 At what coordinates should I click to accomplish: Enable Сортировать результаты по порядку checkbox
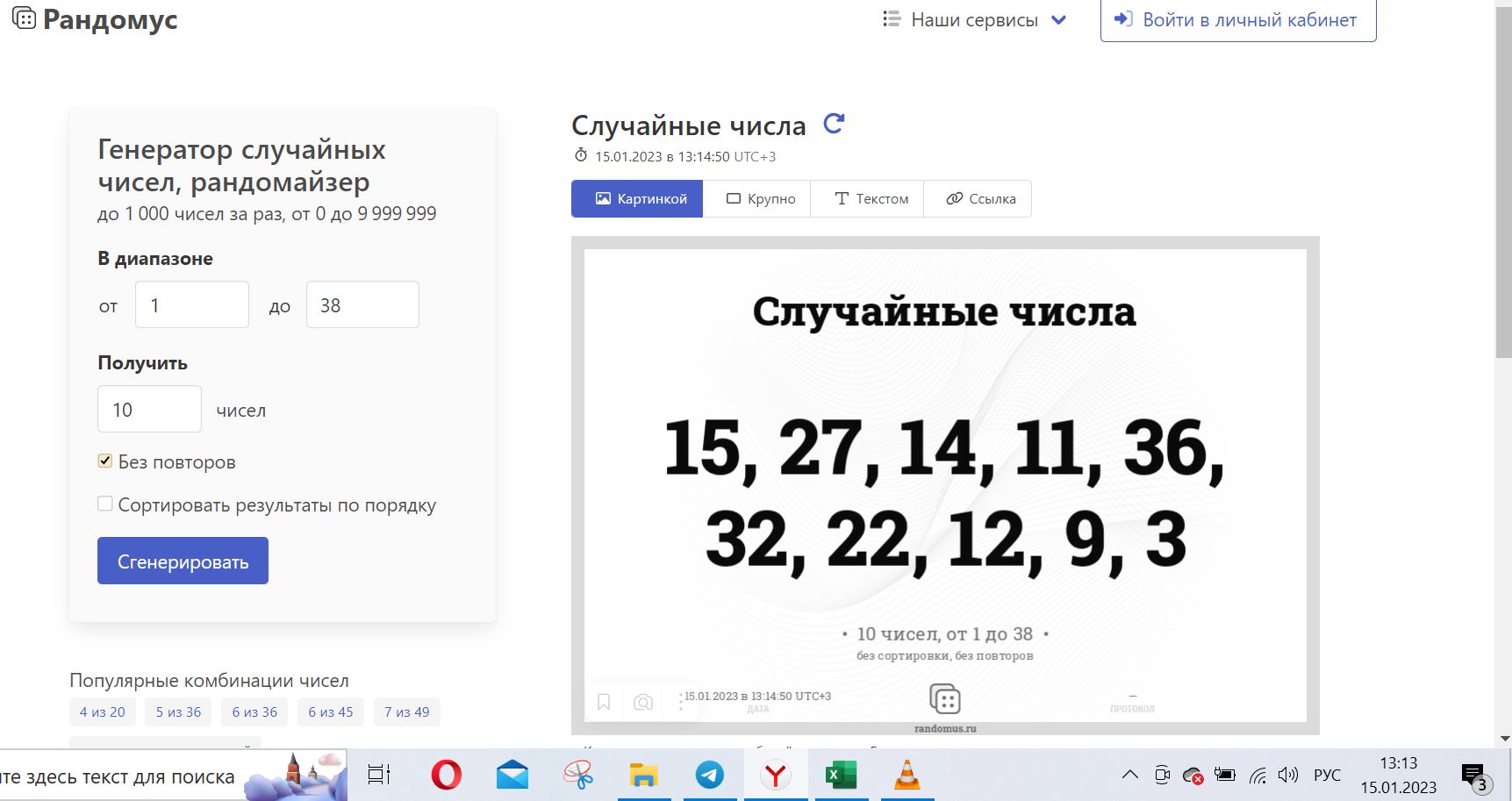coord(105,504)
